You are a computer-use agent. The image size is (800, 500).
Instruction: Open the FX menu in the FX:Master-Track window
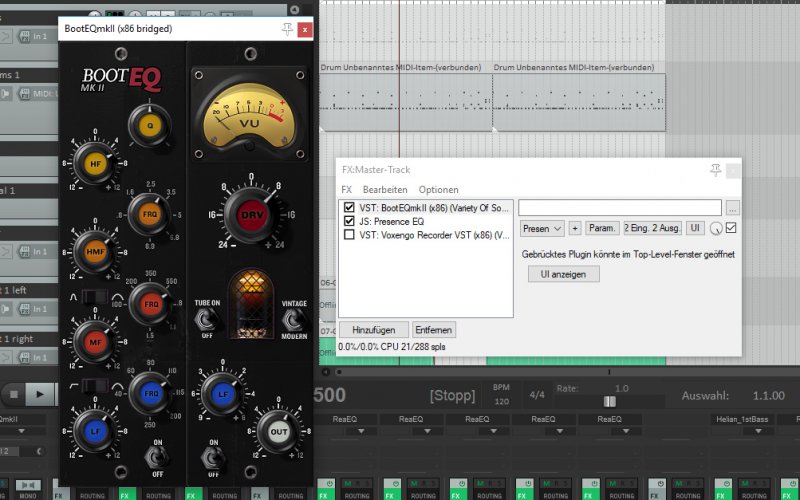pos(346,189)
